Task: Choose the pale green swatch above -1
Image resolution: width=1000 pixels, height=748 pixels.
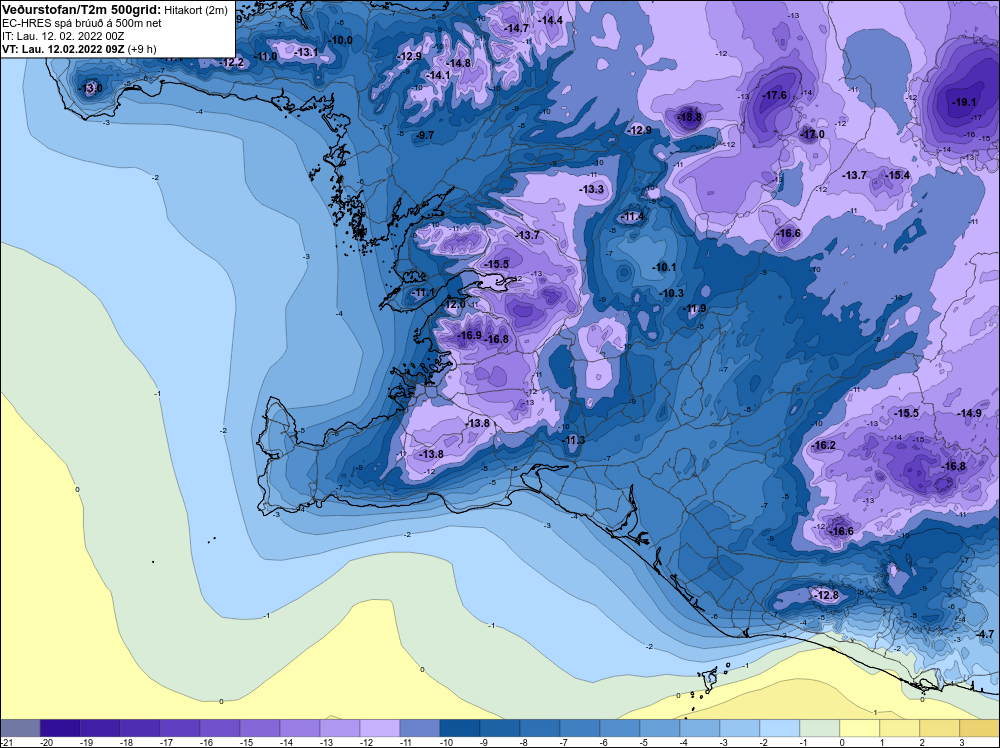Action: pyautogui.click(x=820, y=728)
